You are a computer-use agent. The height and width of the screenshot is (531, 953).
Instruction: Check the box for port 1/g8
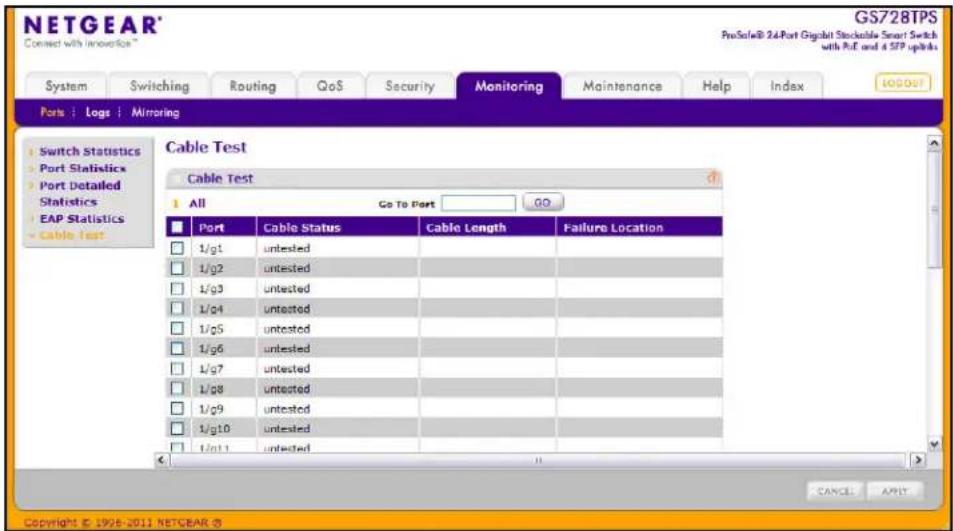click(x=177, y=389)
